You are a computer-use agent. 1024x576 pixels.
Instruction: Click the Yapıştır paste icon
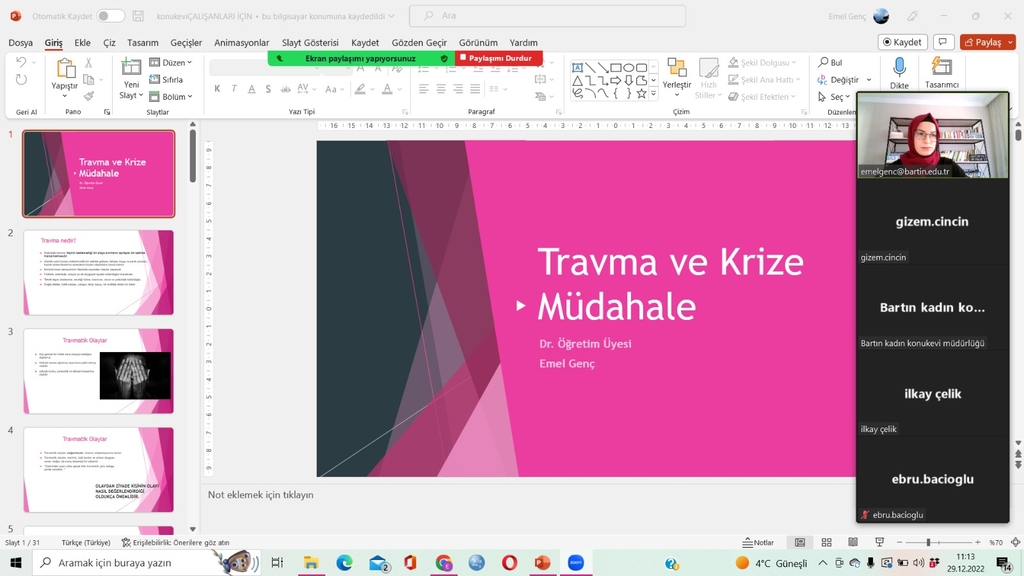[65, 69]
